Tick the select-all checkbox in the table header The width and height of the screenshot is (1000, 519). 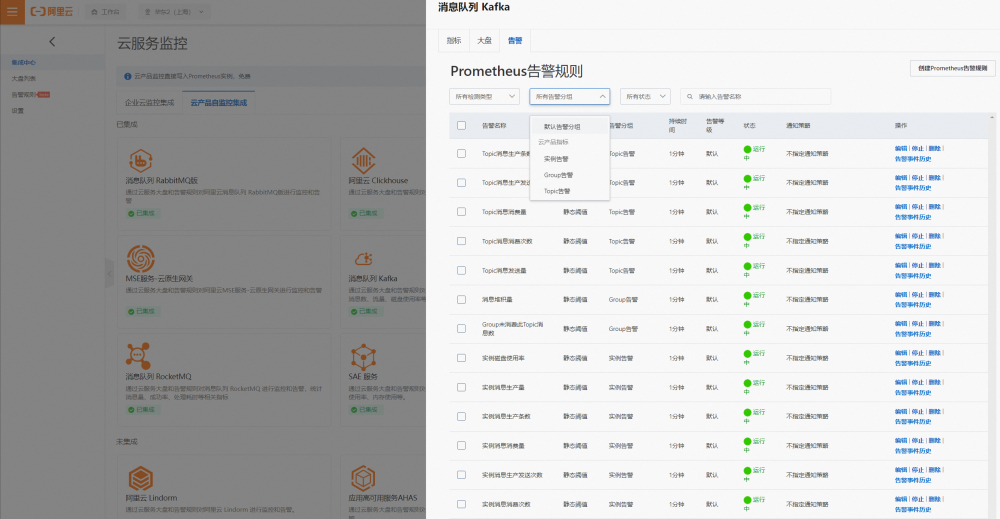point(461,126)
